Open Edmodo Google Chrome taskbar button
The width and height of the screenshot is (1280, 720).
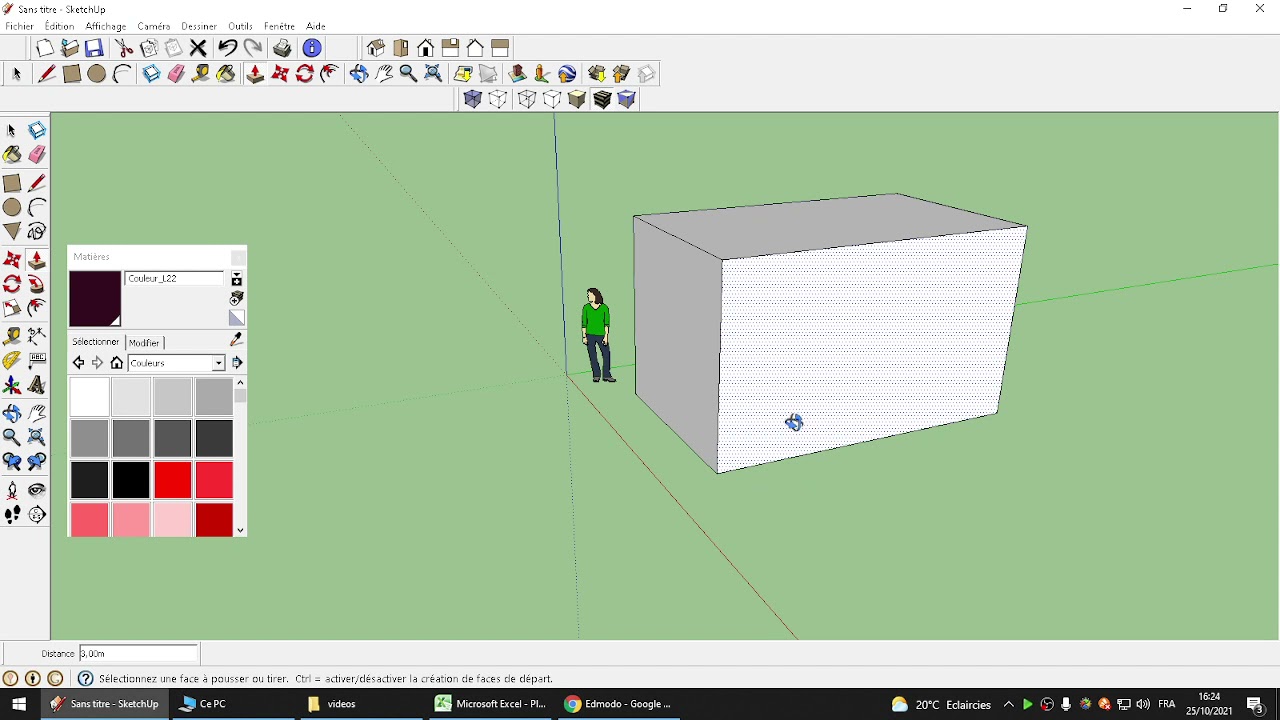[x=618, y=704]
